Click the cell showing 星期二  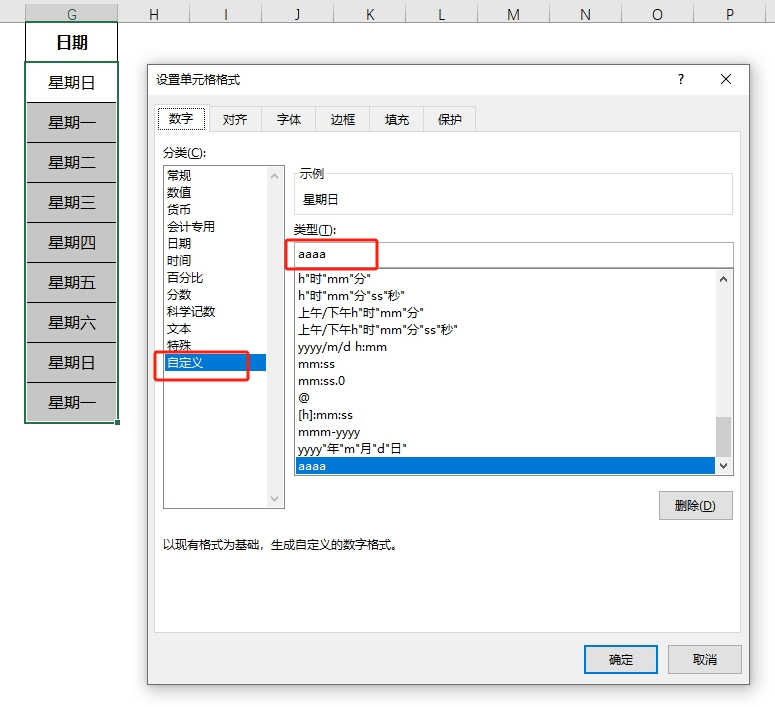72,163
